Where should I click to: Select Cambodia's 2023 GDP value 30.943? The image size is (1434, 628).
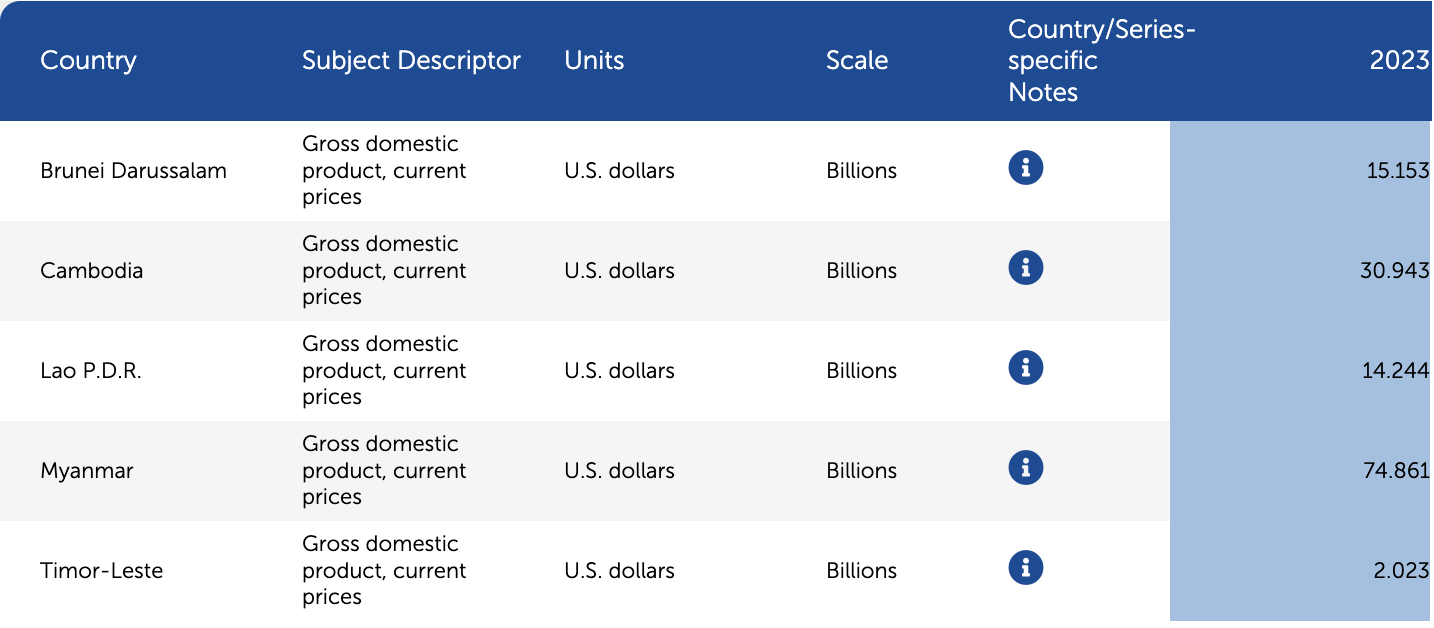click(1394, 271)
